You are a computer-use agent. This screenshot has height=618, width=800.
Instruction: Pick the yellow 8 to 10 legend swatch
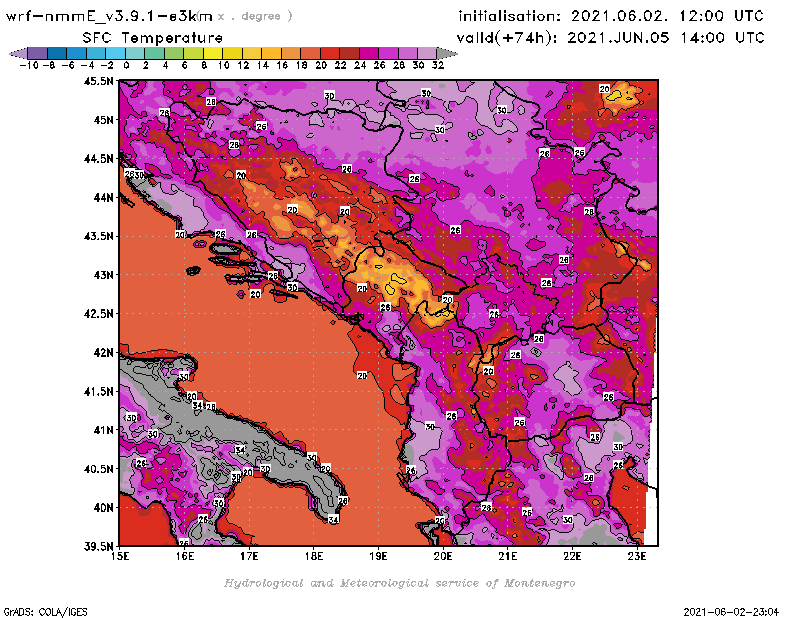(213, 53)
